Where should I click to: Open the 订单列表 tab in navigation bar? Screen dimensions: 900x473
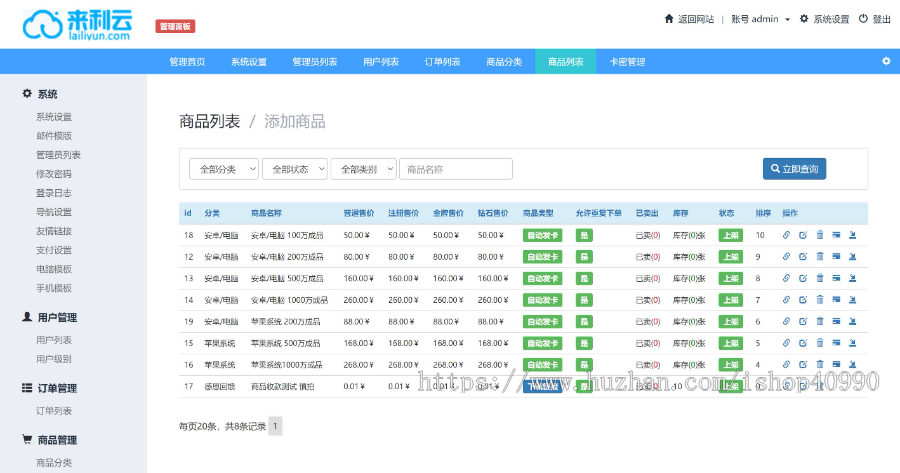tap(442, 62)
